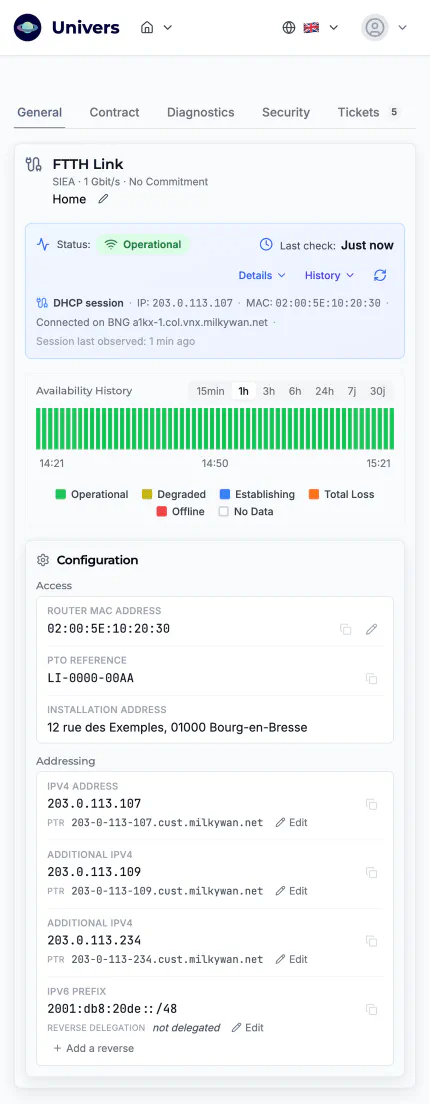Click the No Data legend swatch
430x1104 pixels.
tap(224, 512)
